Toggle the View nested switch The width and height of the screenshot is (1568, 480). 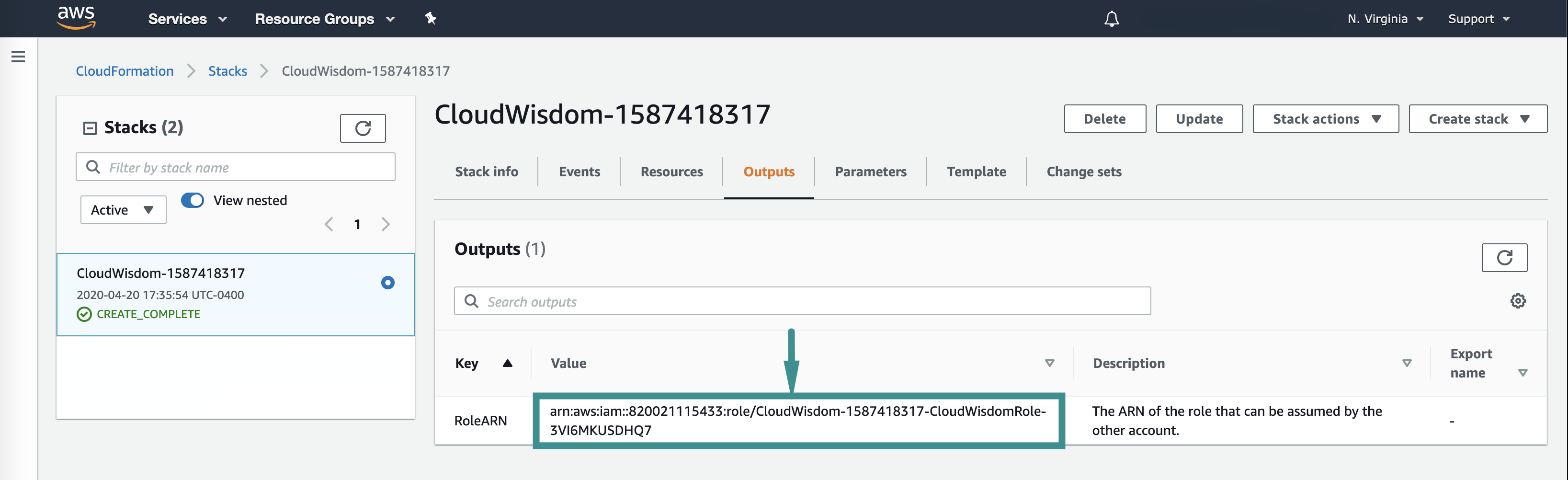193,200
